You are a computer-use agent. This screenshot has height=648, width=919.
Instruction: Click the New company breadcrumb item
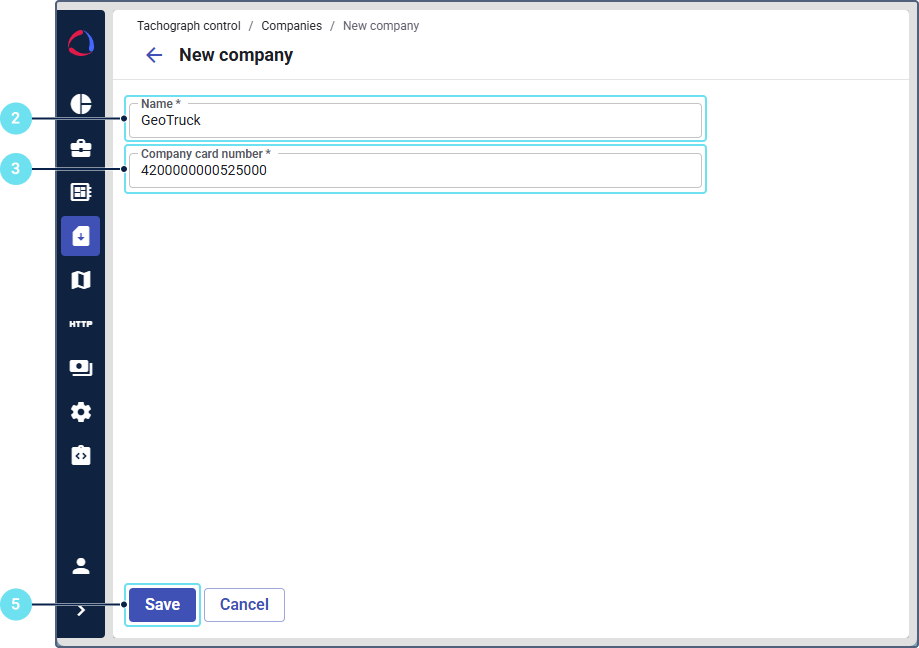pos(381,26)
